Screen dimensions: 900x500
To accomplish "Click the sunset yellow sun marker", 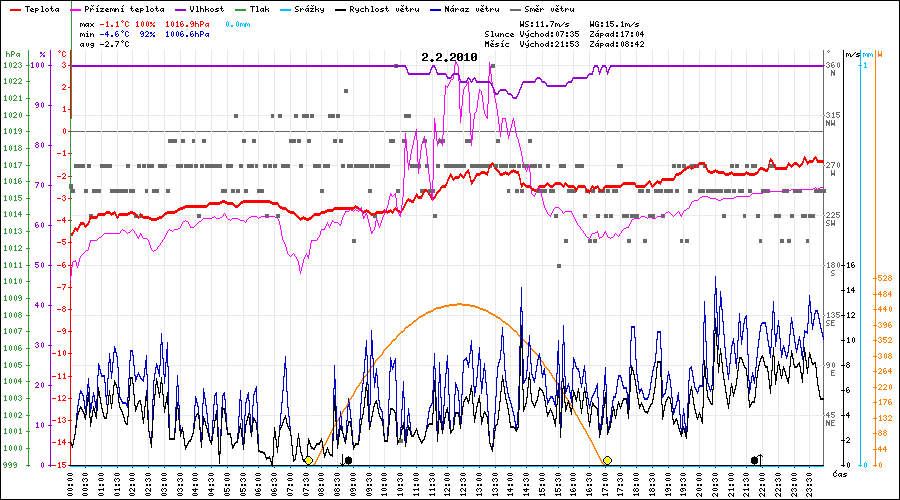I will pos(607,460).
